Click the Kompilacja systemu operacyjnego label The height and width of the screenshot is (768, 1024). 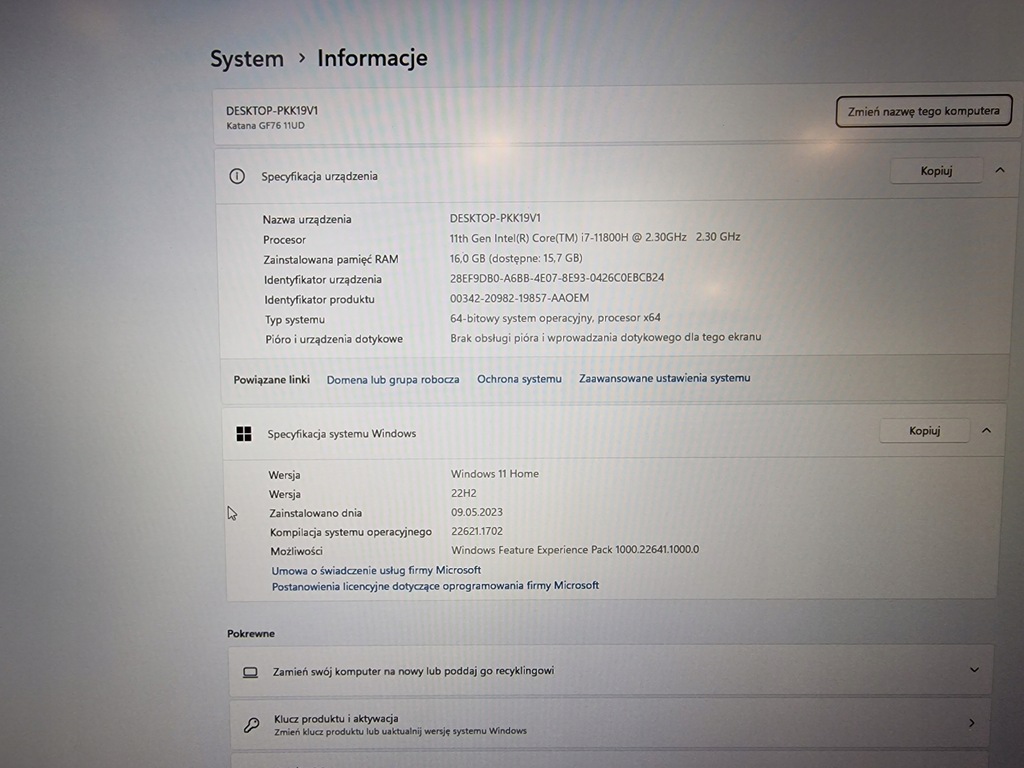[x=351, y=532]
